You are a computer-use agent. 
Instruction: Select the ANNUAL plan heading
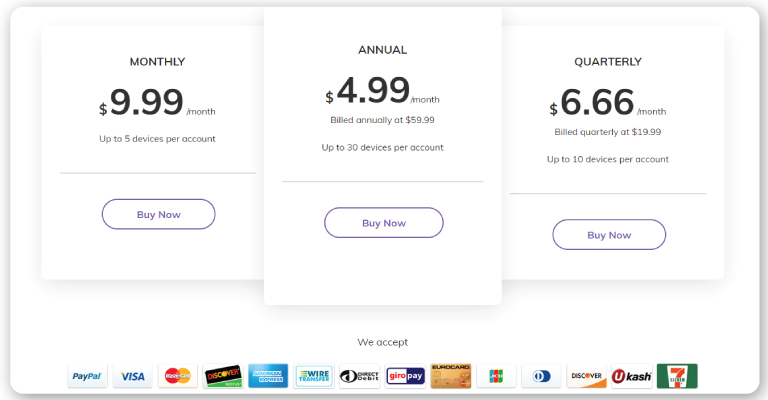[383, 50]
